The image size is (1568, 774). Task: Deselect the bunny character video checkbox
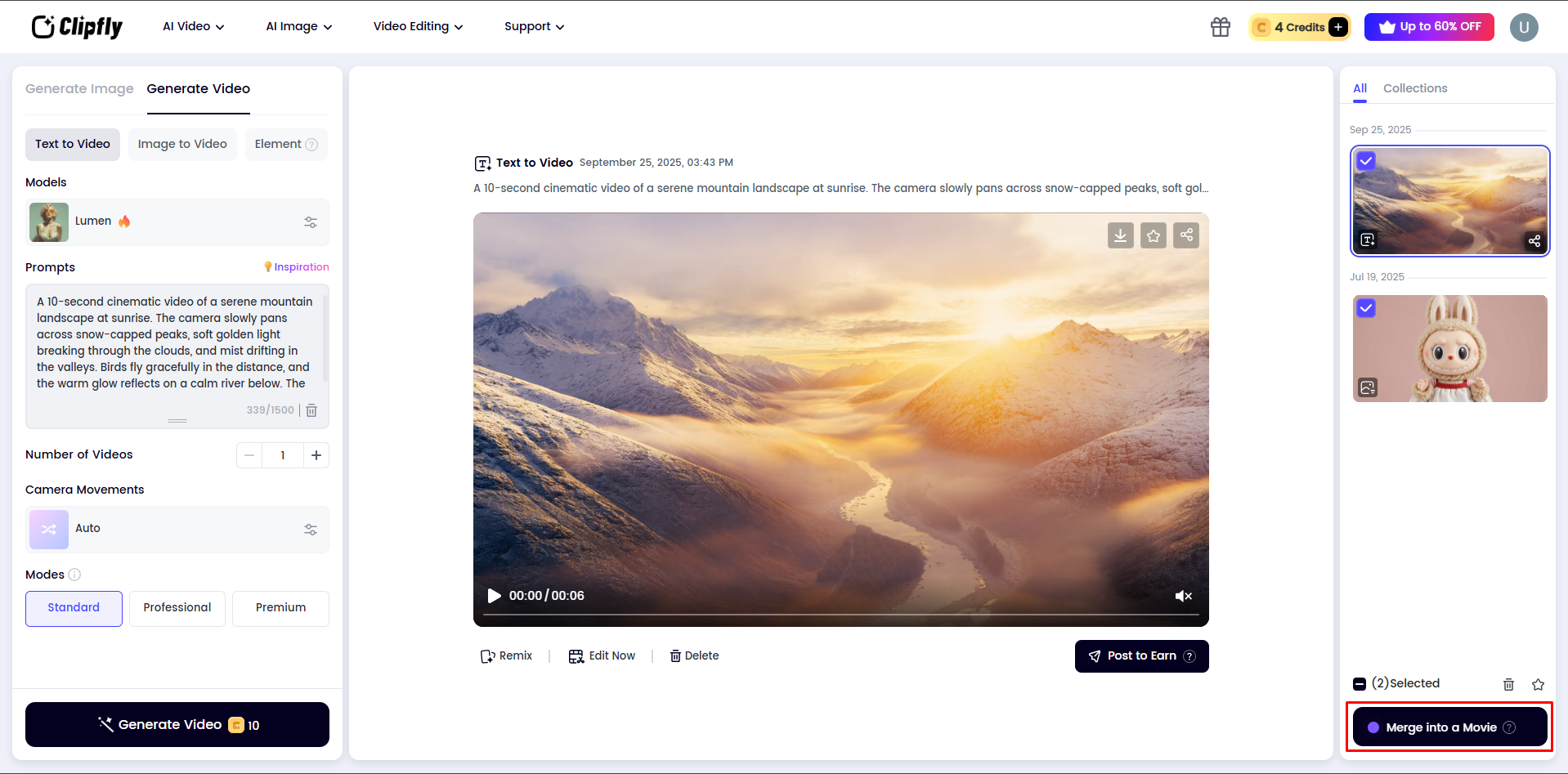pyautogui.click(x=1366, y=308)
